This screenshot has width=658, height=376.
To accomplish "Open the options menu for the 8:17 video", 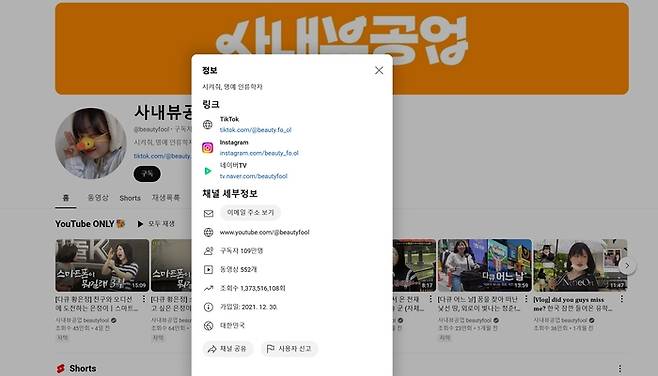I will point(431,299).
